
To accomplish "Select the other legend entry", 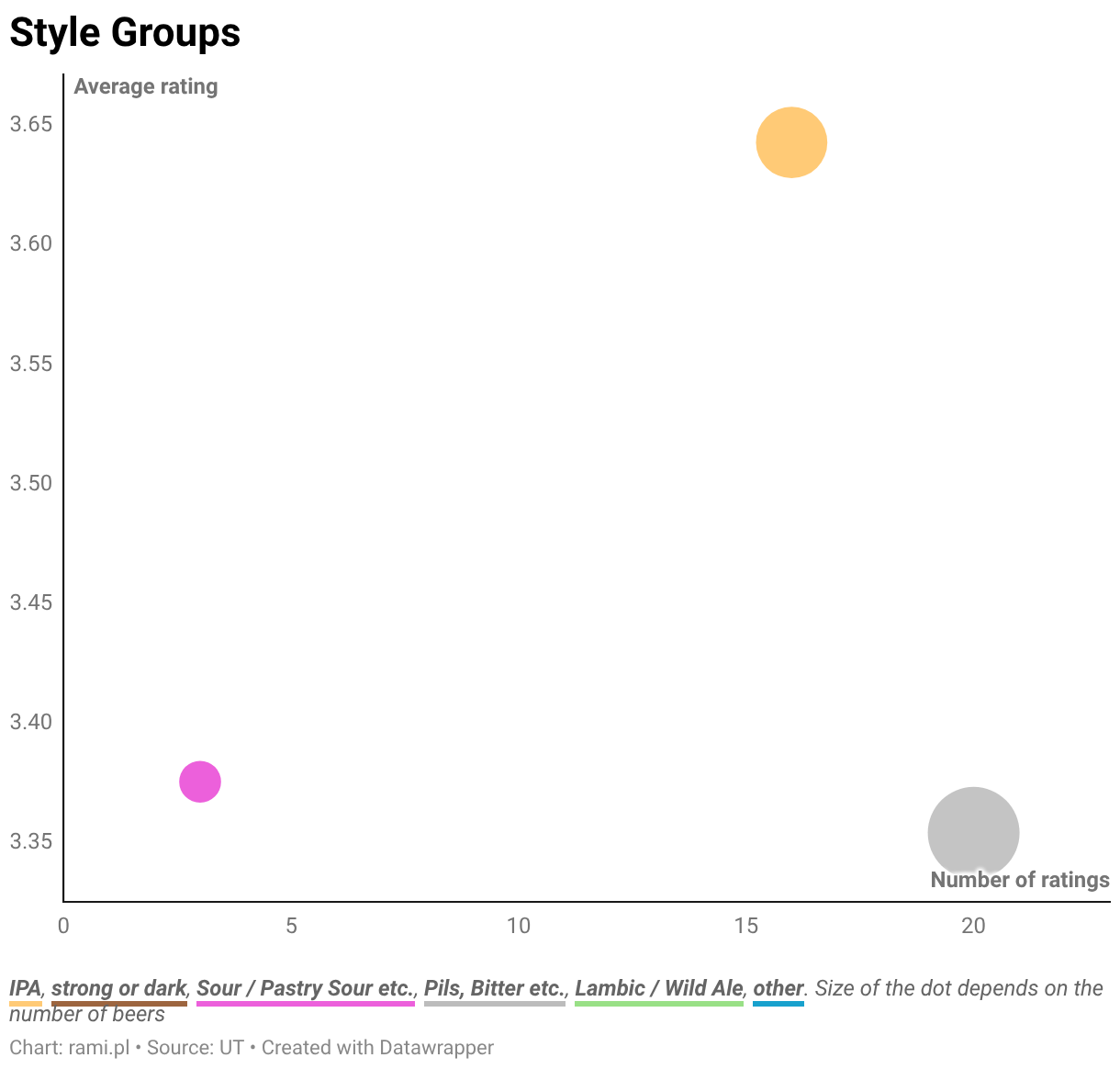I will point(778,988).
